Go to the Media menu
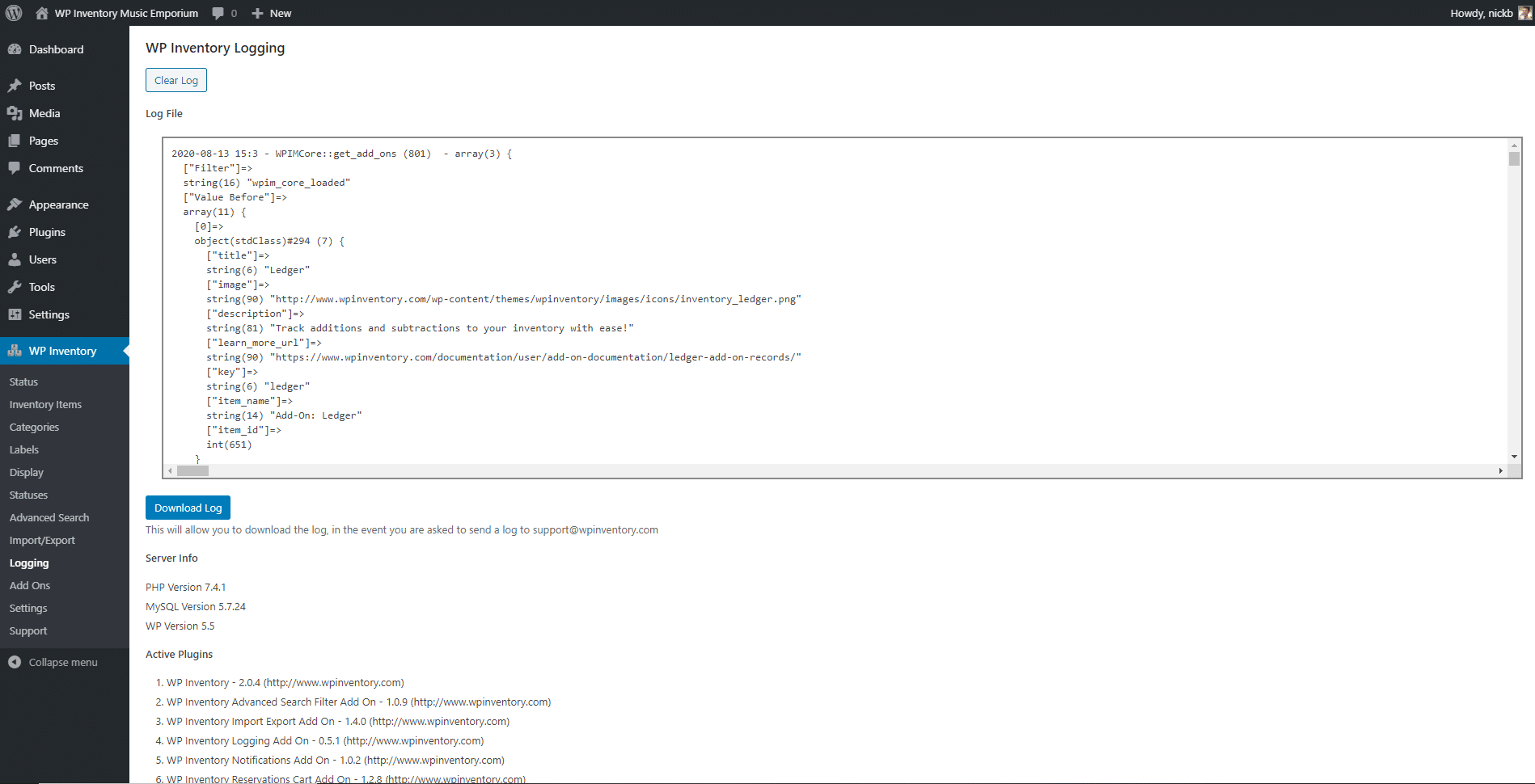Screen dimensions: 1535x784 [x=65, y=113]
